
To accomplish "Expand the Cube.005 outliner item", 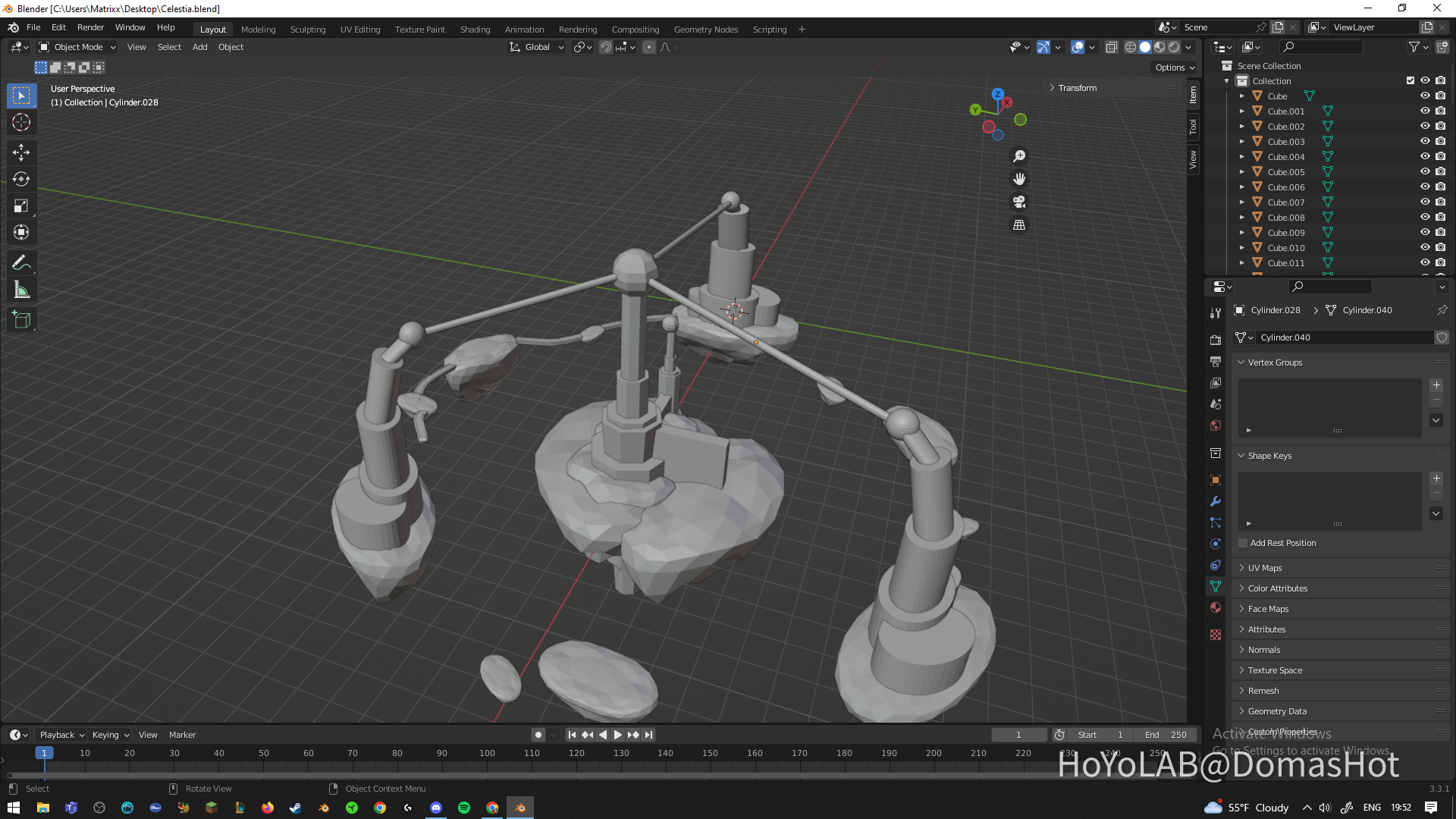I will 1242,171.
